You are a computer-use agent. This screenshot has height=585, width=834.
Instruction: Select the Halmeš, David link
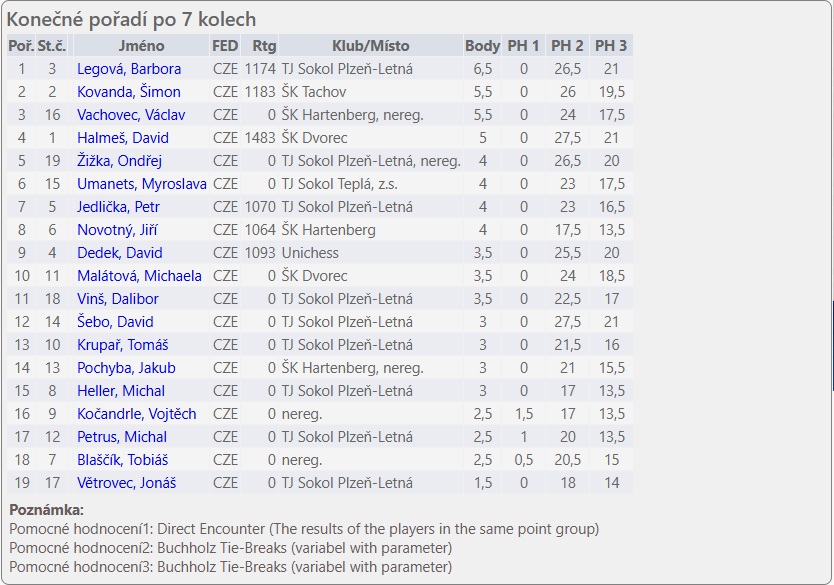(x=123, y=138)
